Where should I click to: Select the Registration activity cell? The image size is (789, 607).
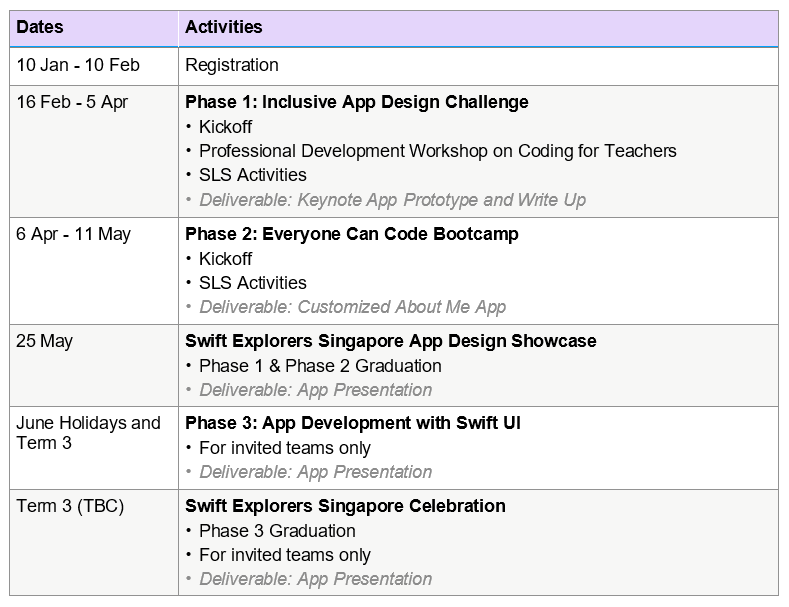478,66
